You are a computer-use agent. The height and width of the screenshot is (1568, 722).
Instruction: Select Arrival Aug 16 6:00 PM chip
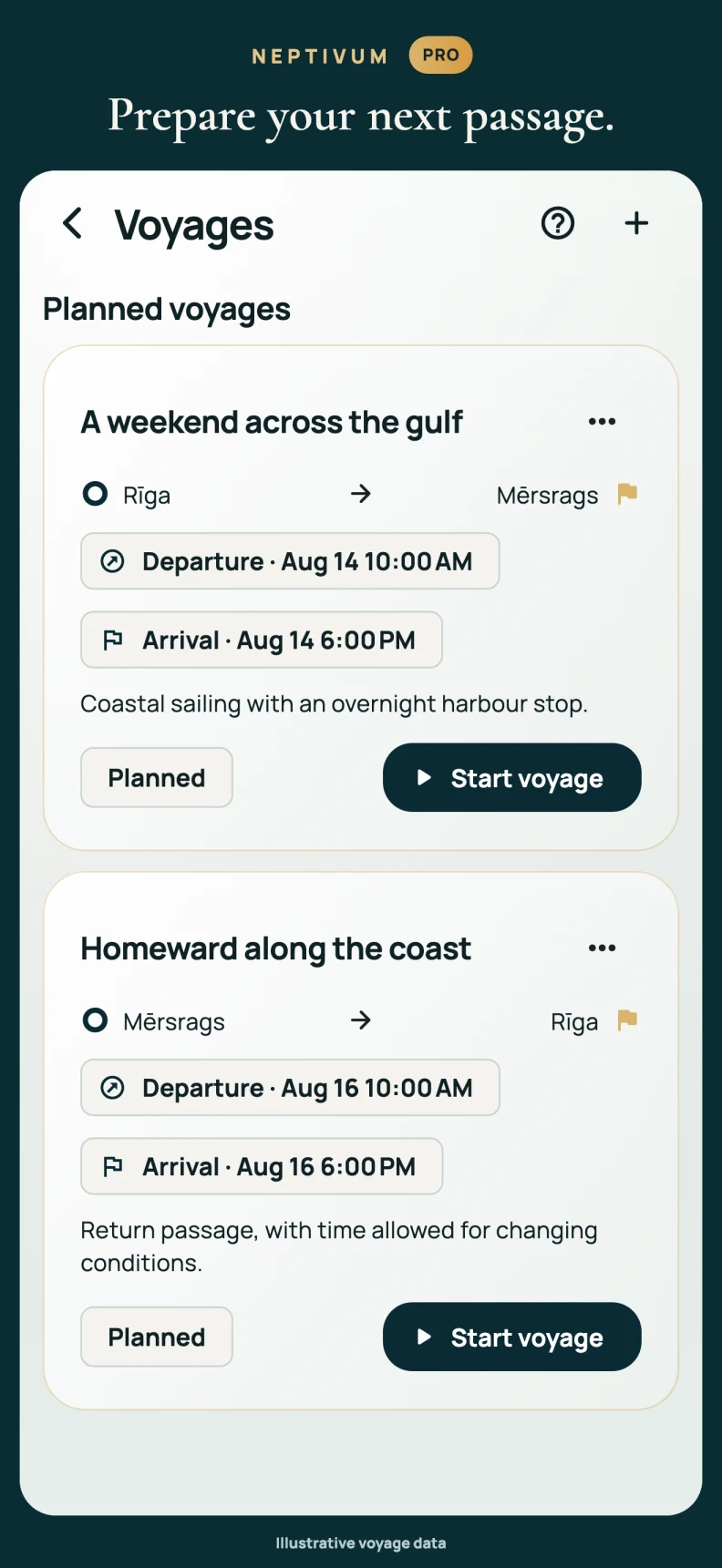tap(262, 1166)
